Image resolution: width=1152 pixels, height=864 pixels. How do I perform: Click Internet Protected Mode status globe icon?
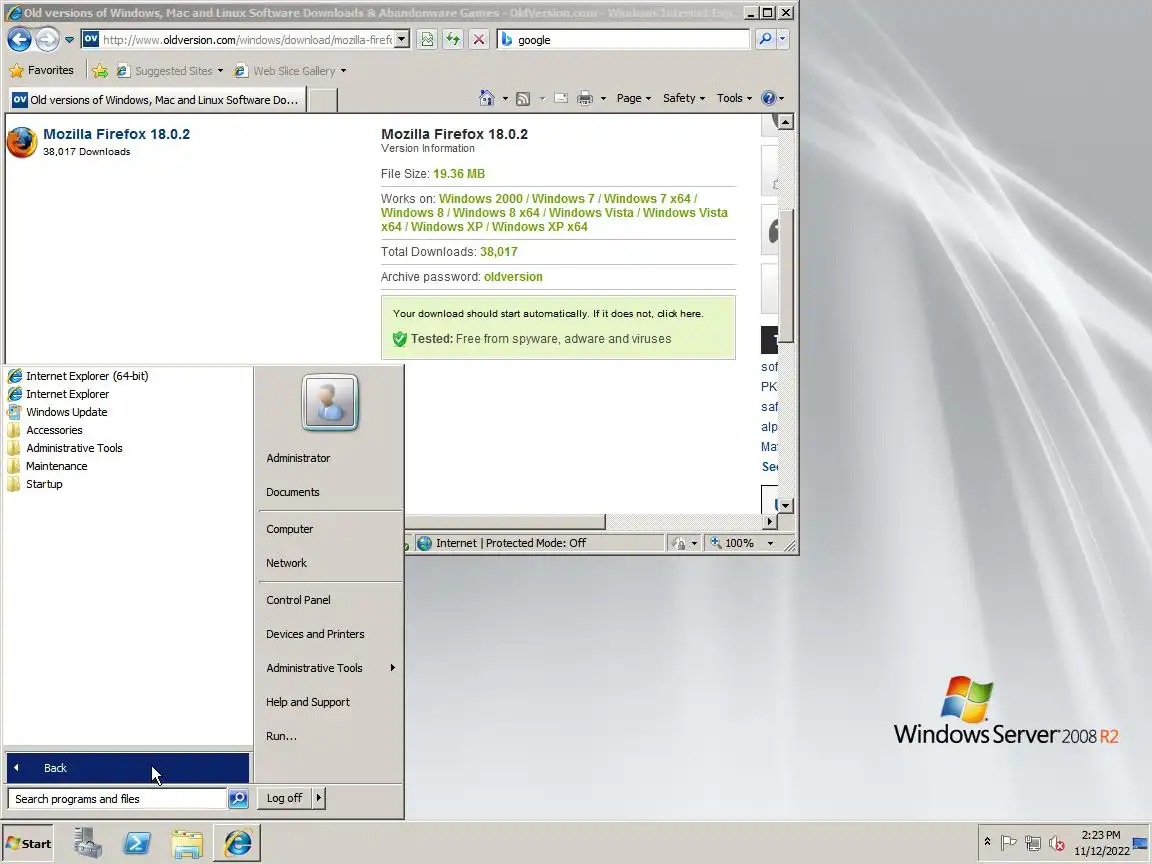click(x=424, y=543)
